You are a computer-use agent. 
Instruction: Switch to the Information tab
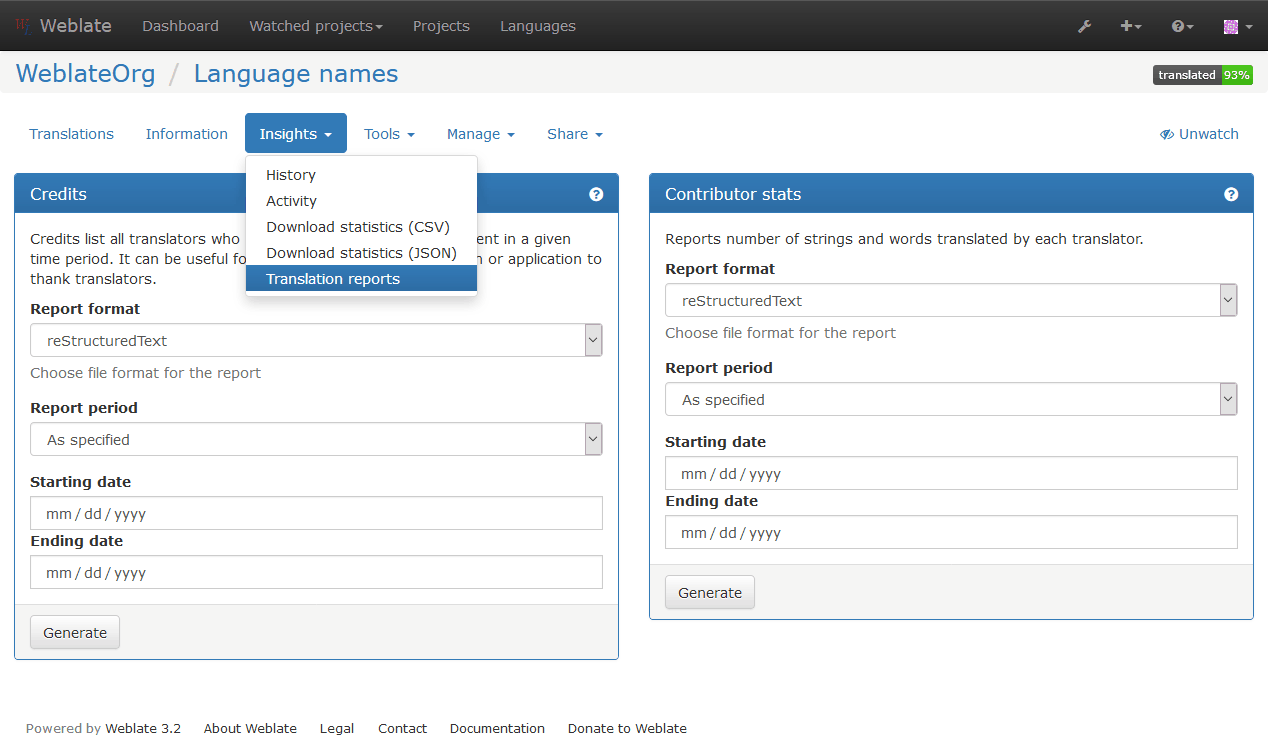tap(187, 134)
